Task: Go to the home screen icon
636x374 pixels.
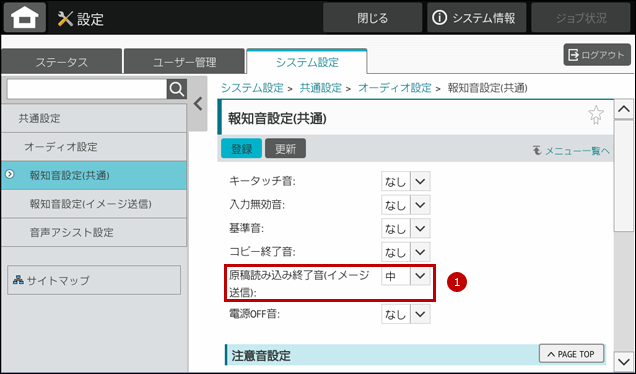Action: pos(25,18)
